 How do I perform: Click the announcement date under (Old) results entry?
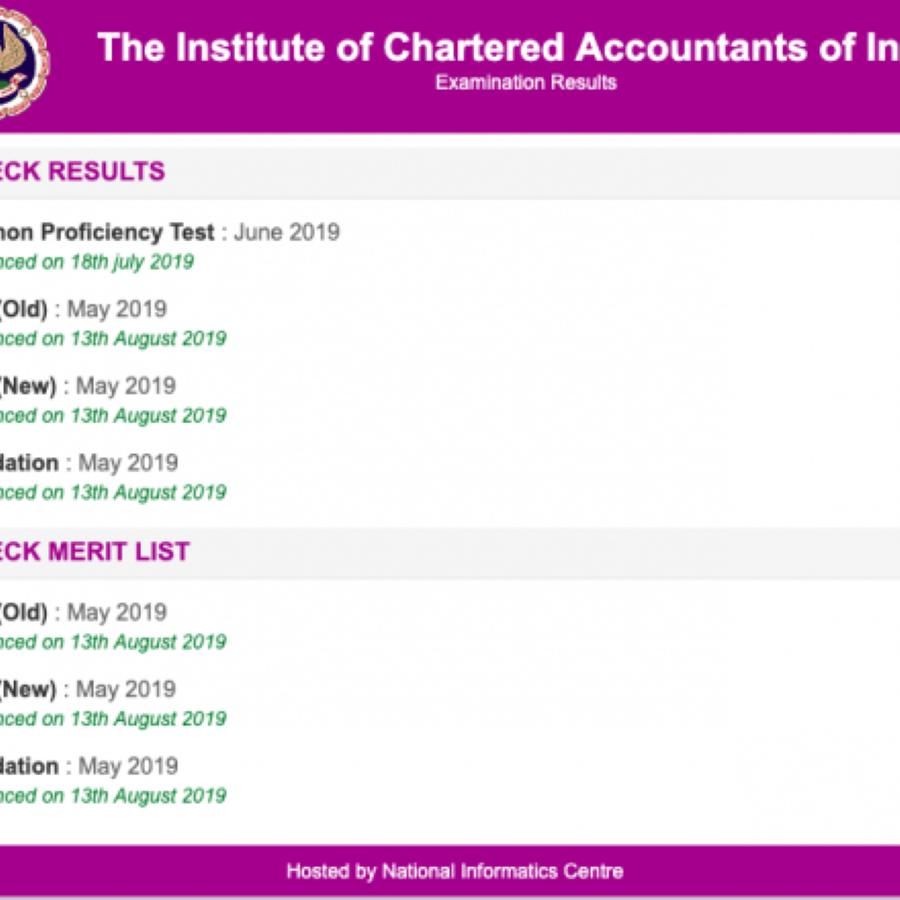tap(112, 339)
